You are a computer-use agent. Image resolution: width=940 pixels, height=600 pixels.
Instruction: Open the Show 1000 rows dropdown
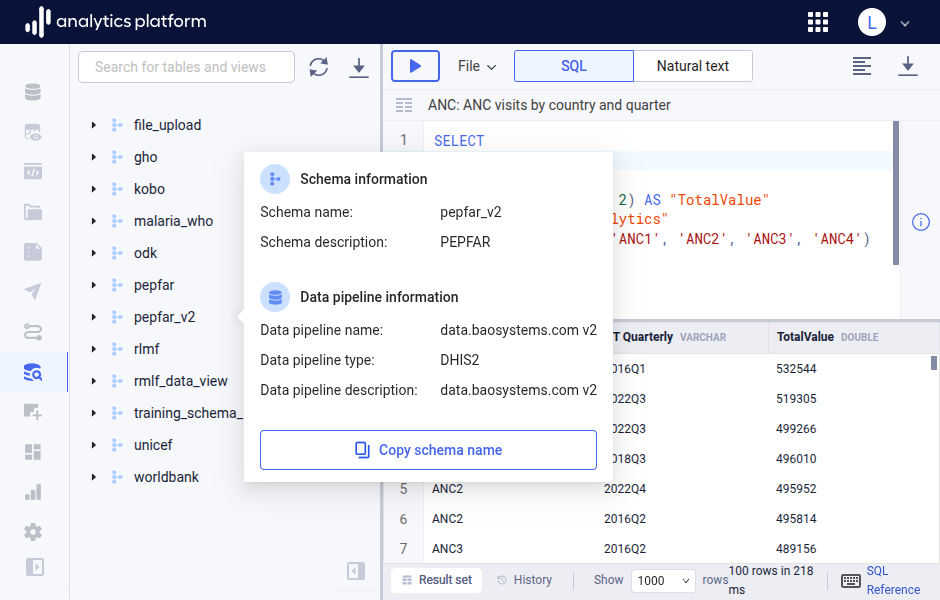coord(663,580)
